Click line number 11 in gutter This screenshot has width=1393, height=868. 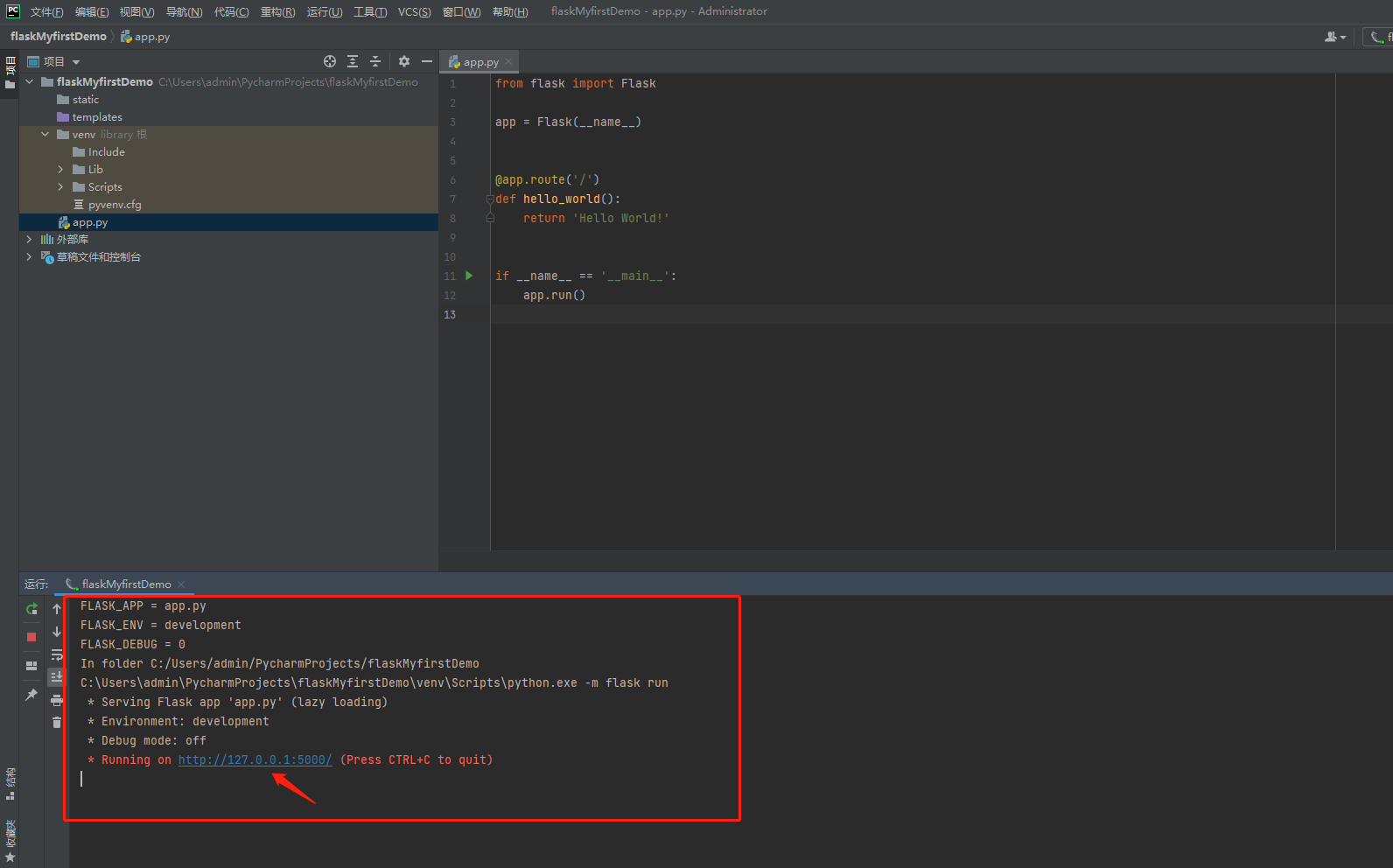pyautogui.click(x=450, y=276)
